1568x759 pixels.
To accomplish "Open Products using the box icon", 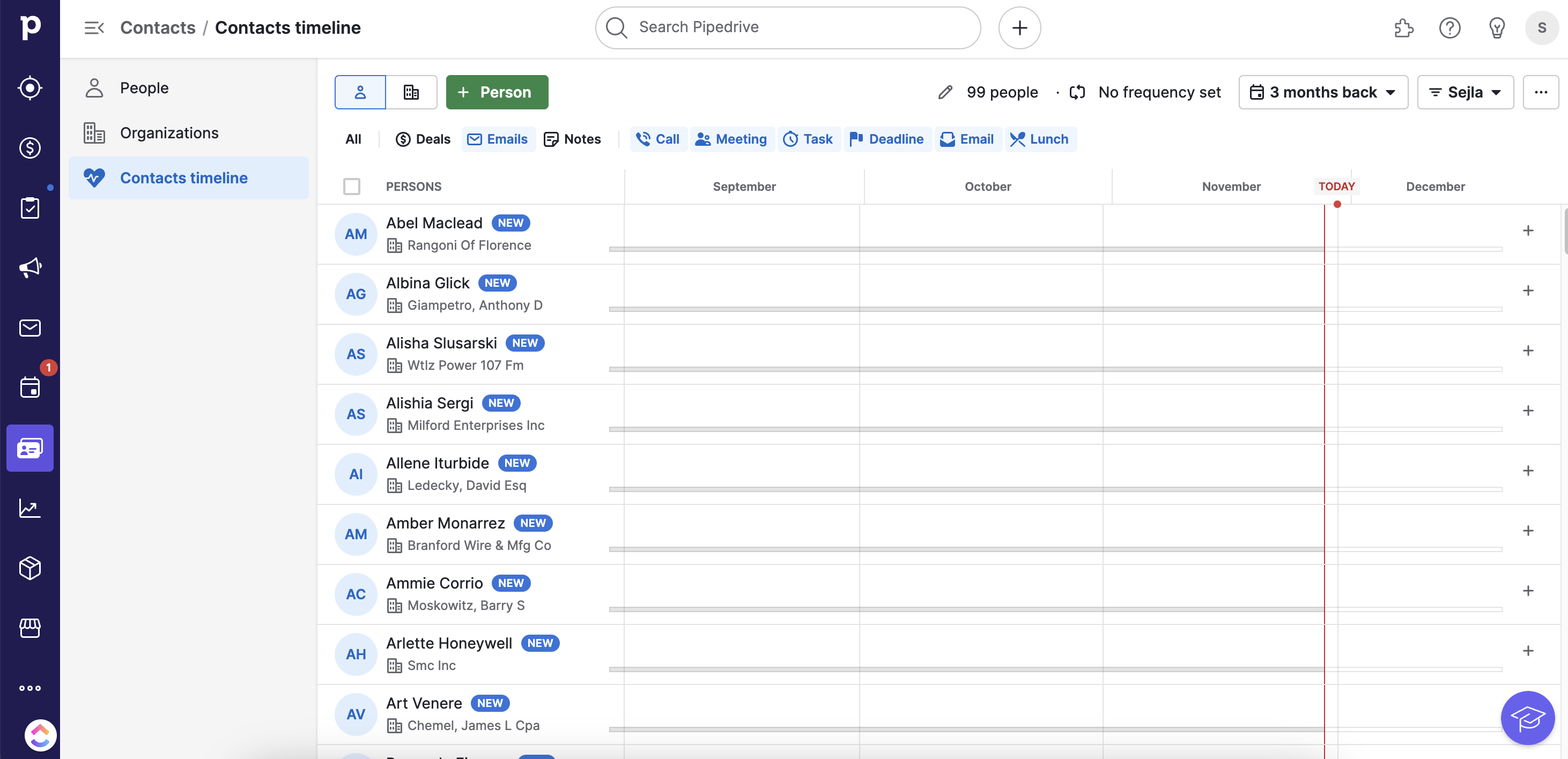I will (30, 569).
